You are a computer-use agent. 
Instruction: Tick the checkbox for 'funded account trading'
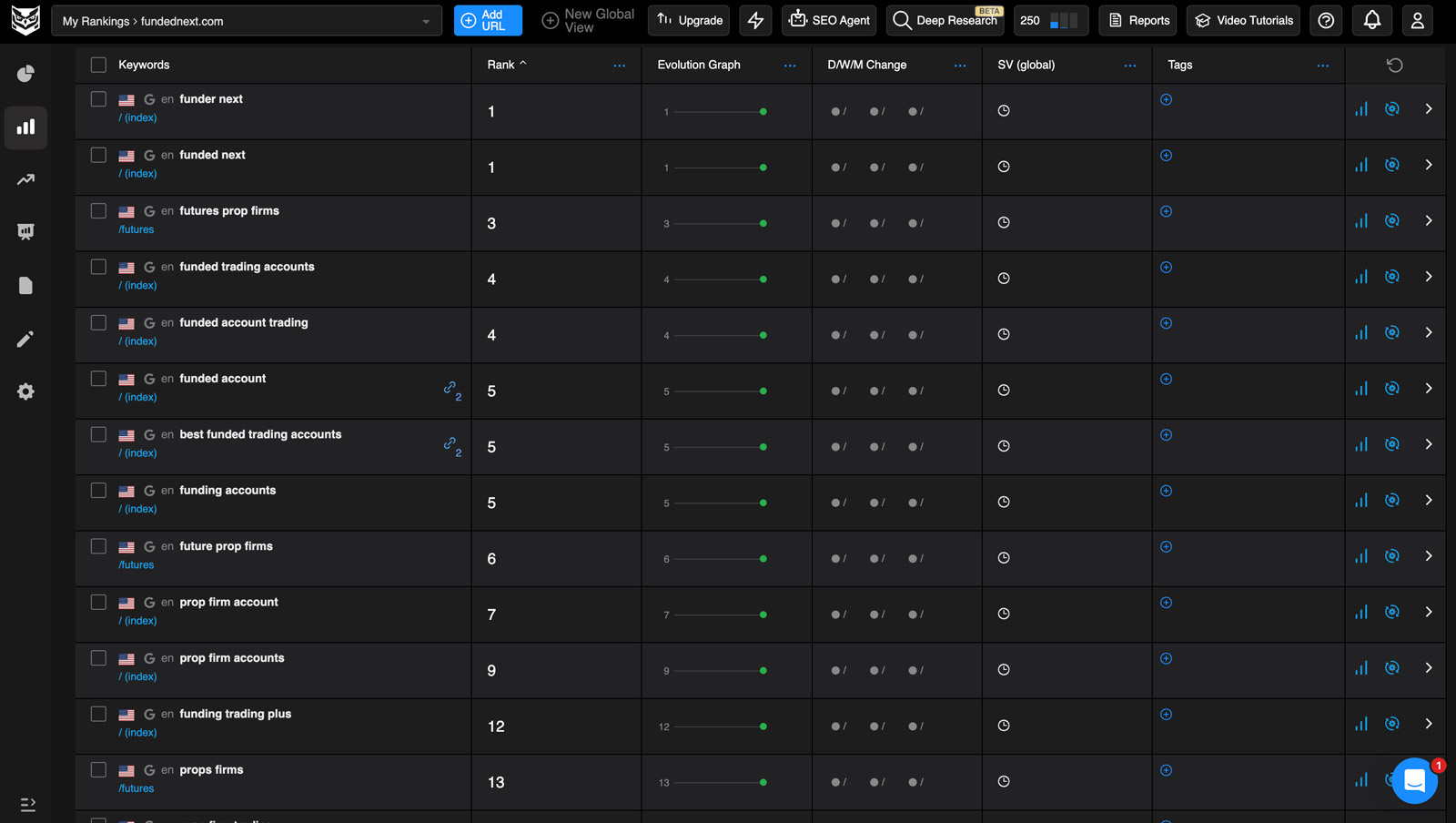click(x=98, y=323)
